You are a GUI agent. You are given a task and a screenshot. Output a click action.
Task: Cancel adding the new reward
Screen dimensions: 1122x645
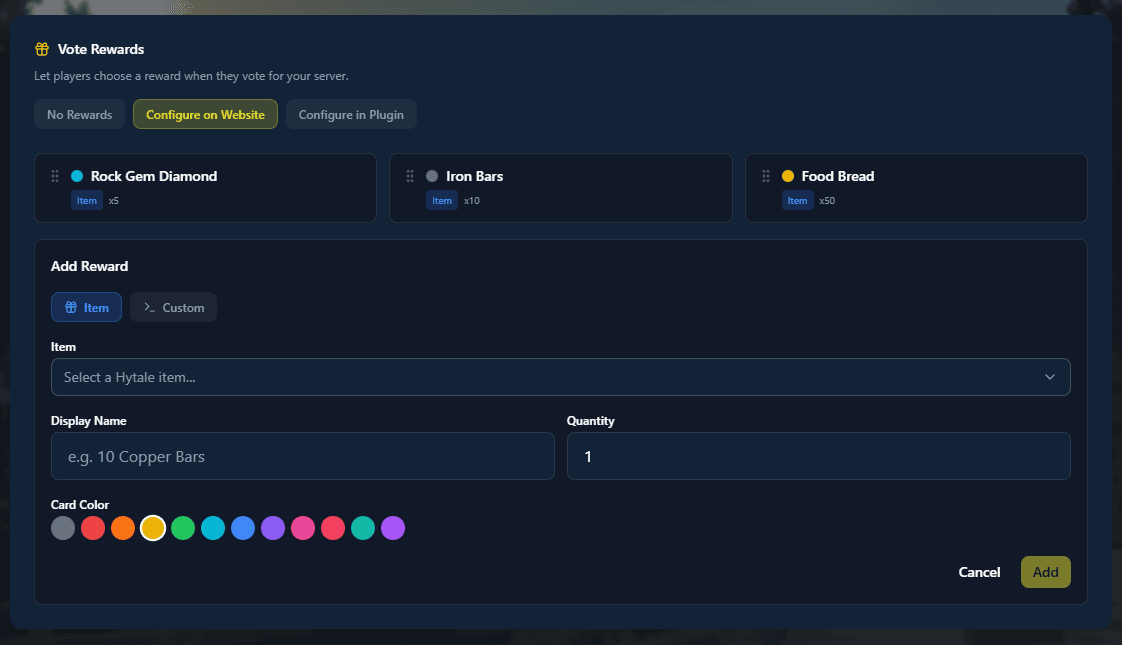[979, 572]
